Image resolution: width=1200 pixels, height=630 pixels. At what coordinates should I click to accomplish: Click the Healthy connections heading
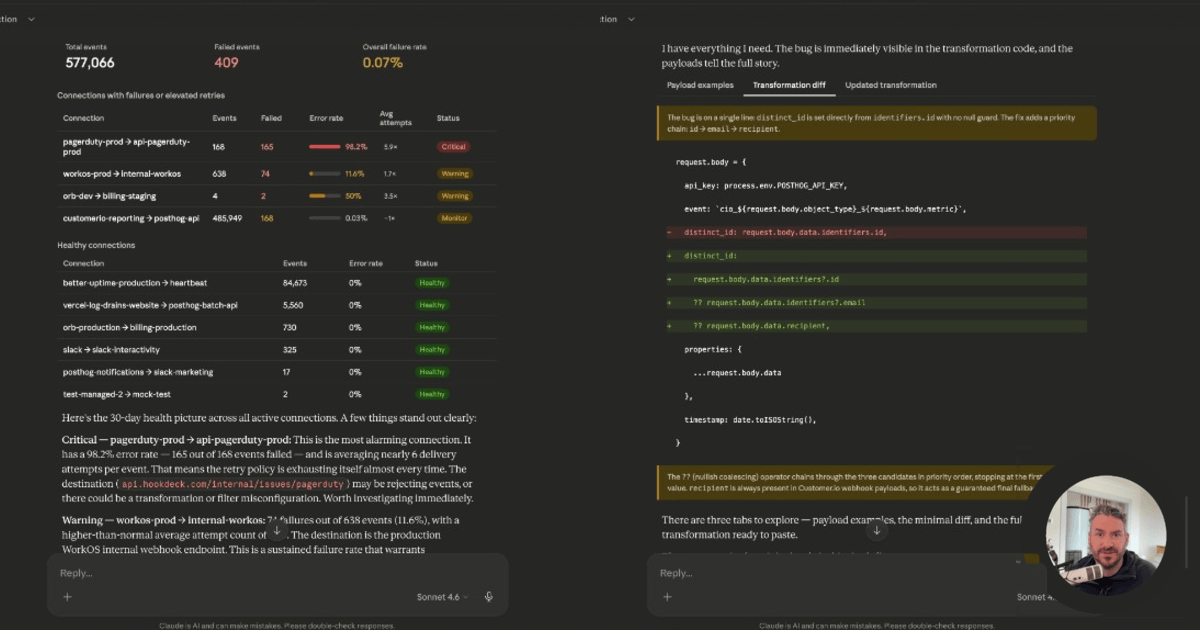tap(96, 245)
